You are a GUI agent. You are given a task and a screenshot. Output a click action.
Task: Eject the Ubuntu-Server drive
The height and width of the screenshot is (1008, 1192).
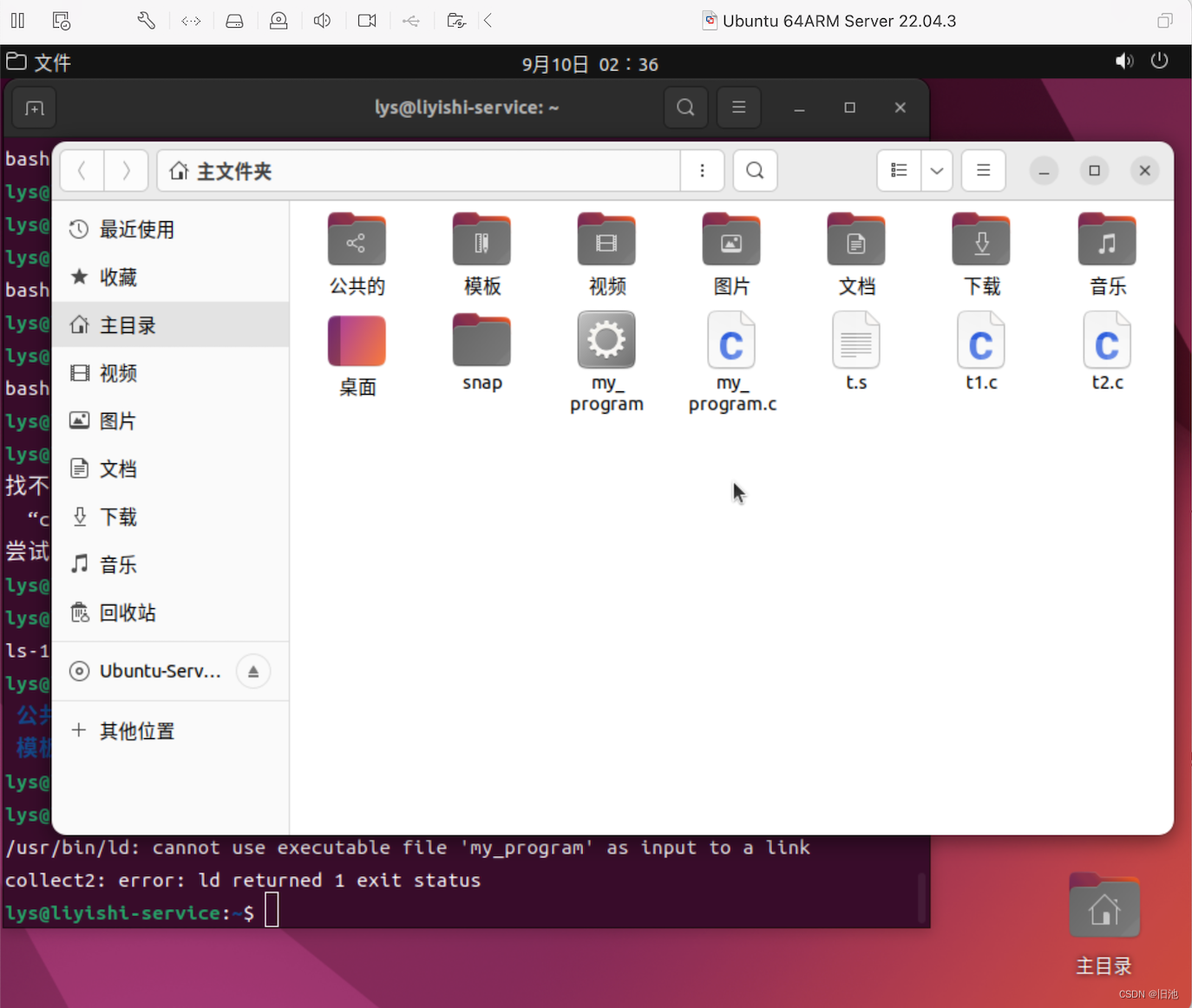(252, 671)
